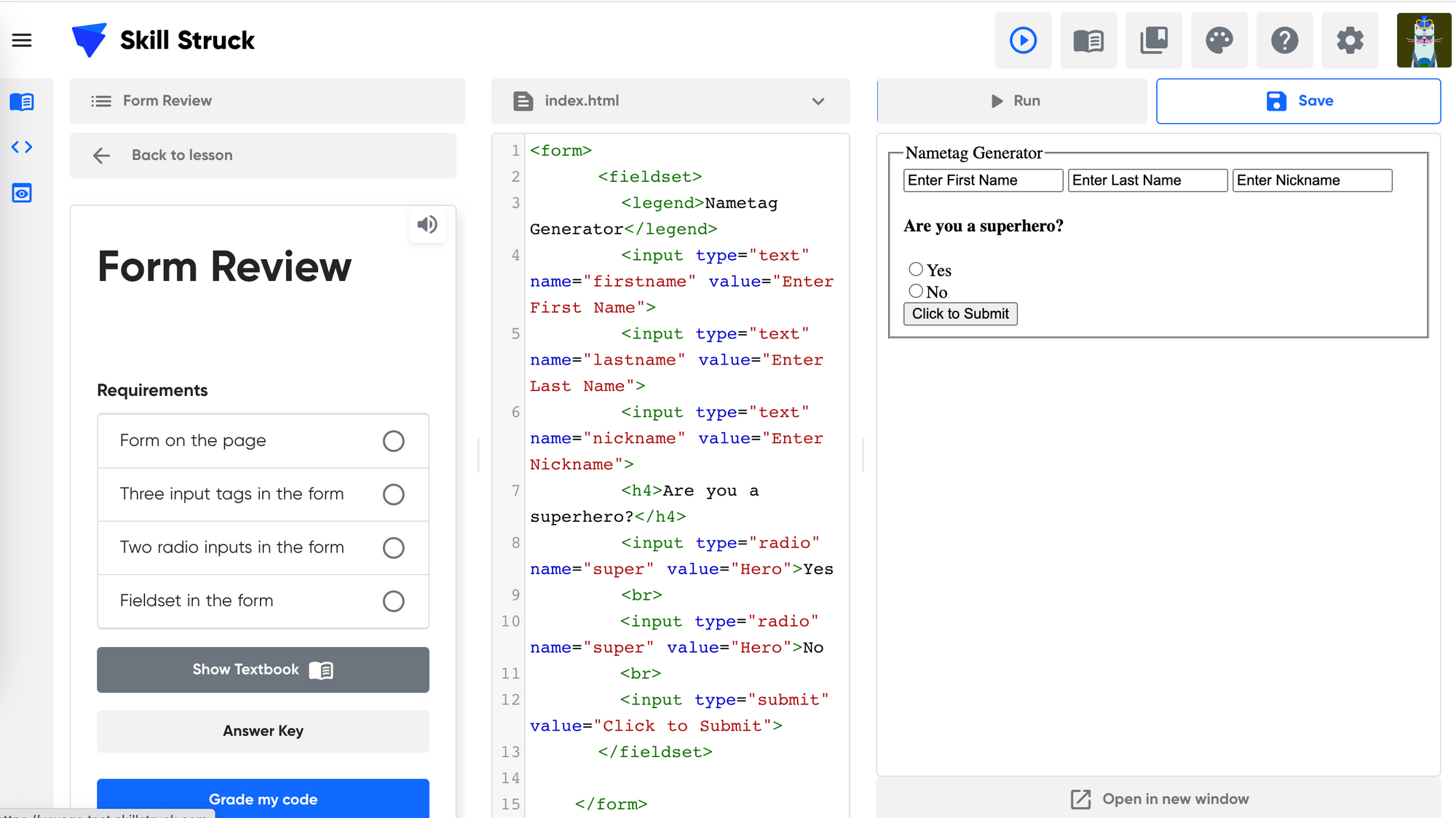Screen dimensions: 1456x818
Task: Open the hamburger menu icon
Action: (x=22, y=40)
